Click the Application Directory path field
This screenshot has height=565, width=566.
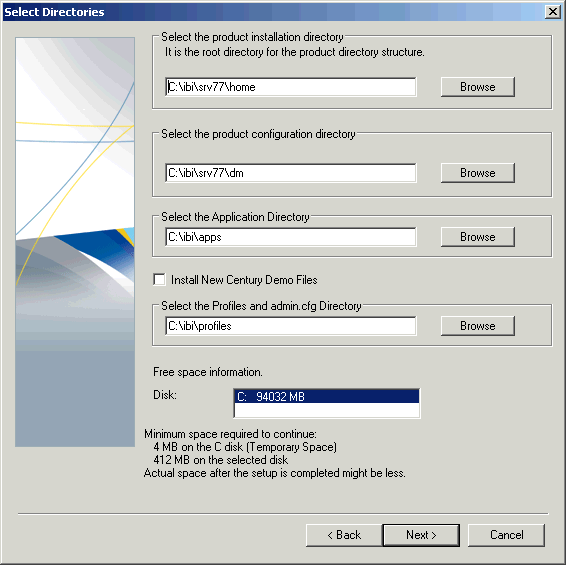pyautogui.click(x=291, y=237)
